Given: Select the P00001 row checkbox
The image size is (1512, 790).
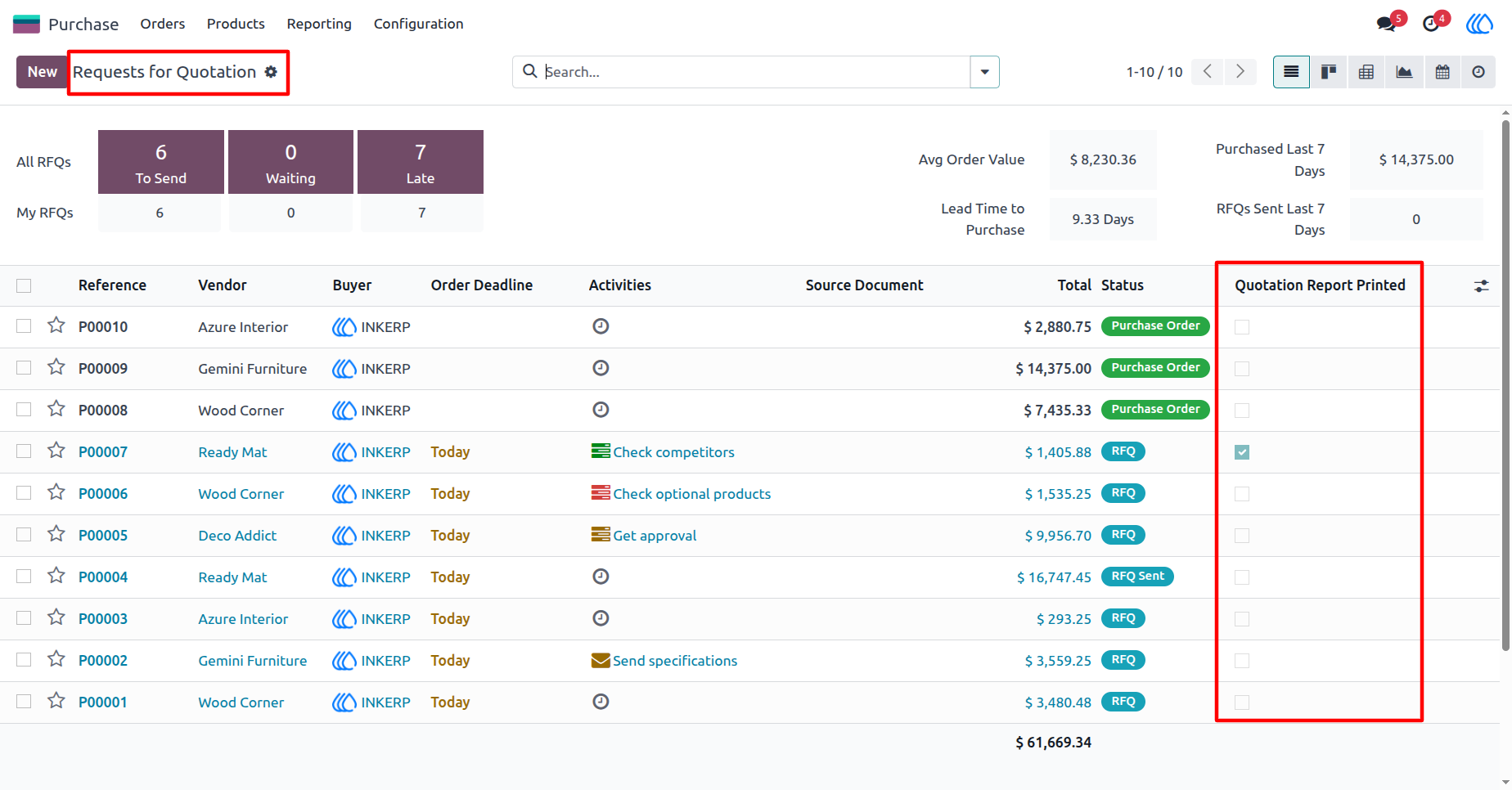Looking at the screenshot, I should click(24, 702).
